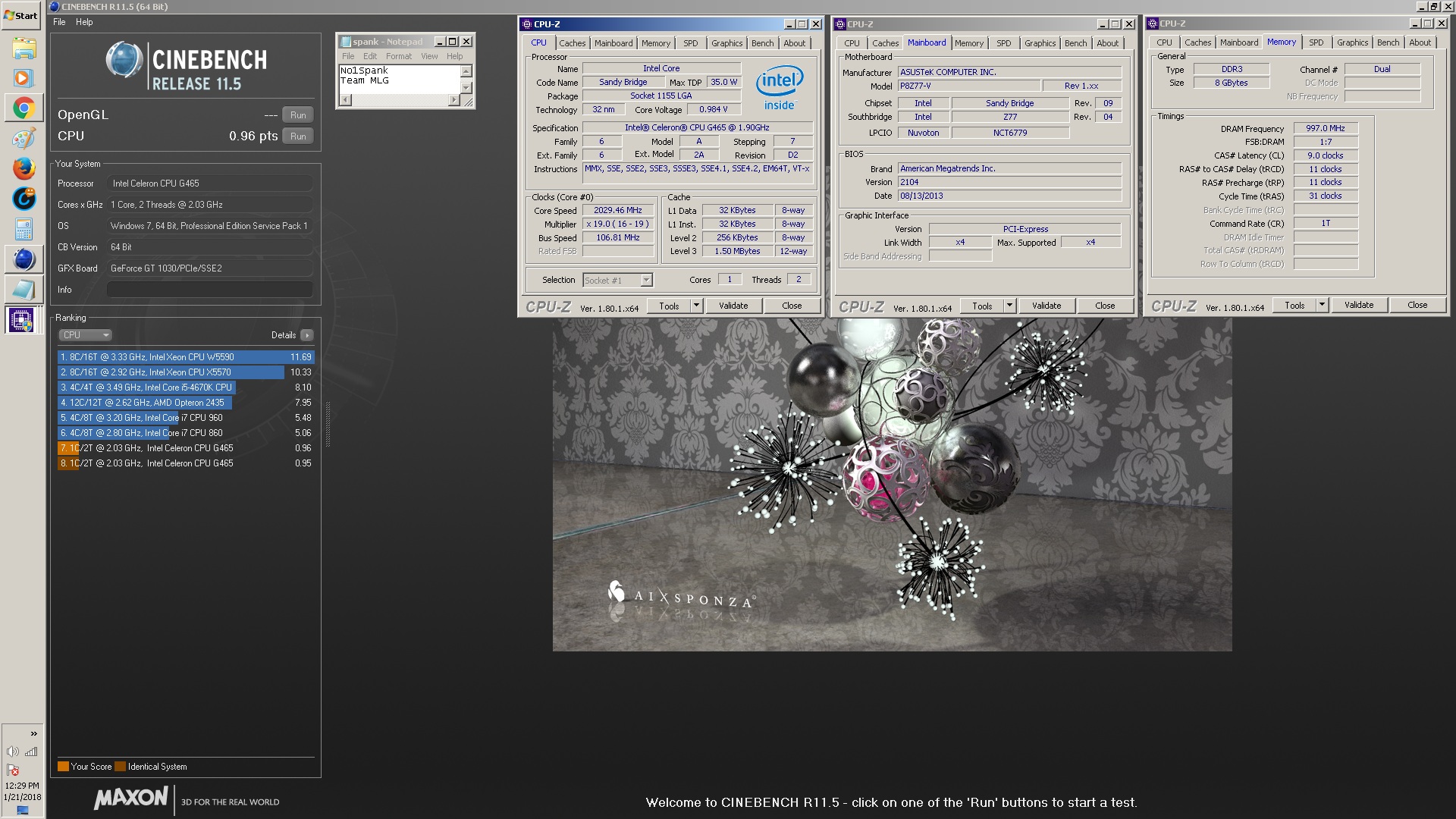Open the volume speaker tray icon
Screen dimensions: 1456x819
coord(12,752)
